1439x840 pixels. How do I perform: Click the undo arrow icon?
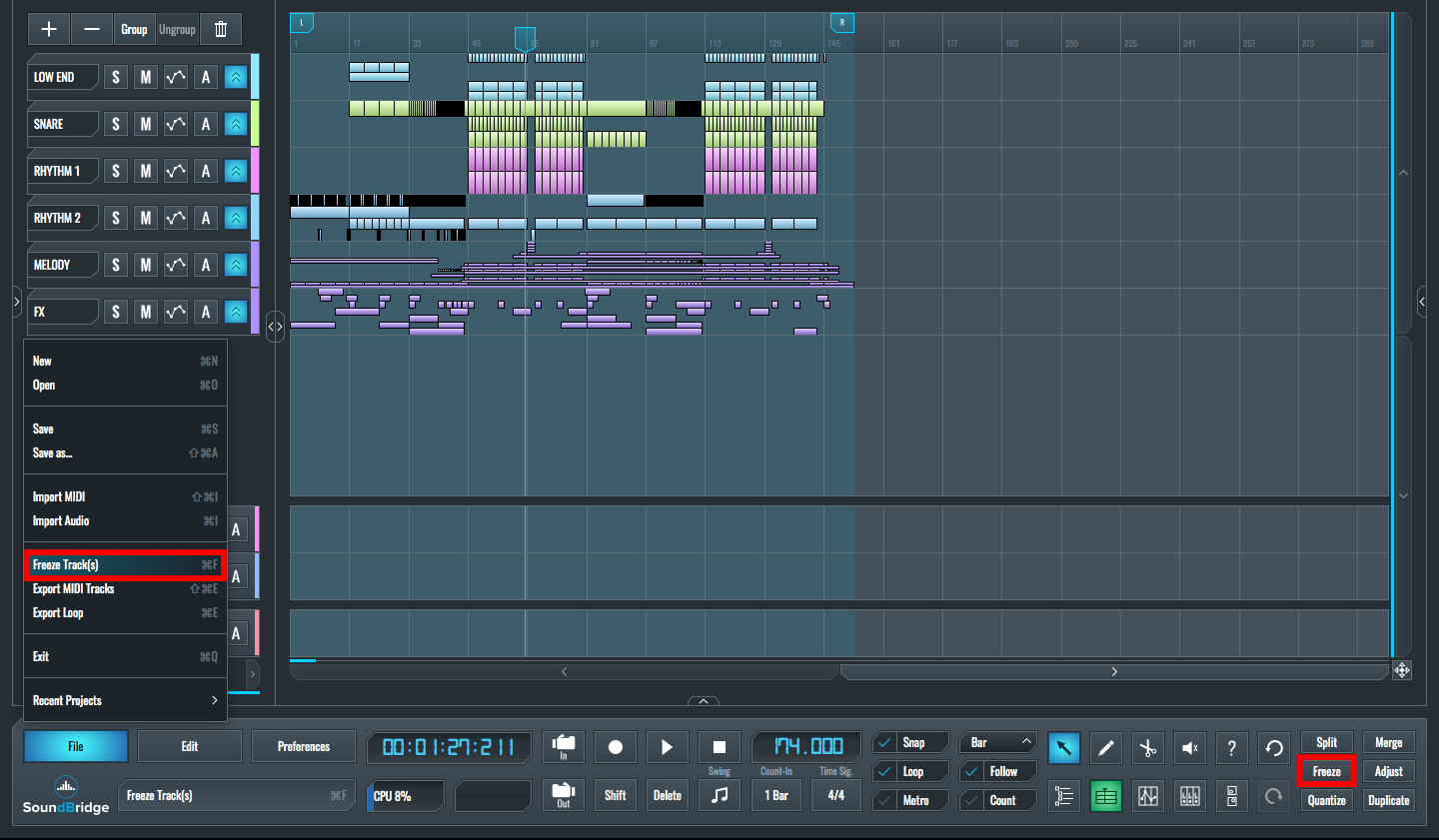click(x=1273, y=747)
